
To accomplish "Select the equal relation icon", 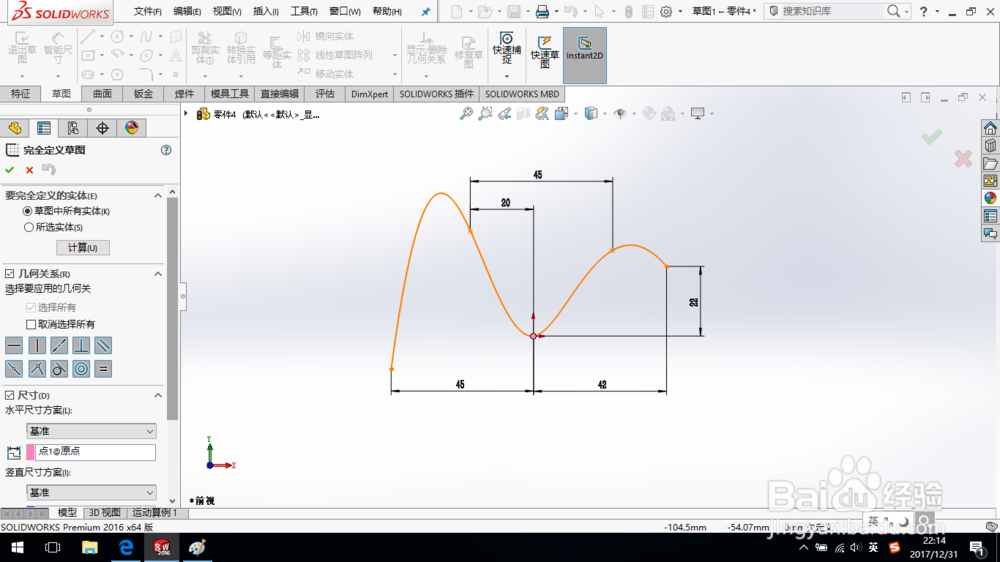I will coord(103,369).
